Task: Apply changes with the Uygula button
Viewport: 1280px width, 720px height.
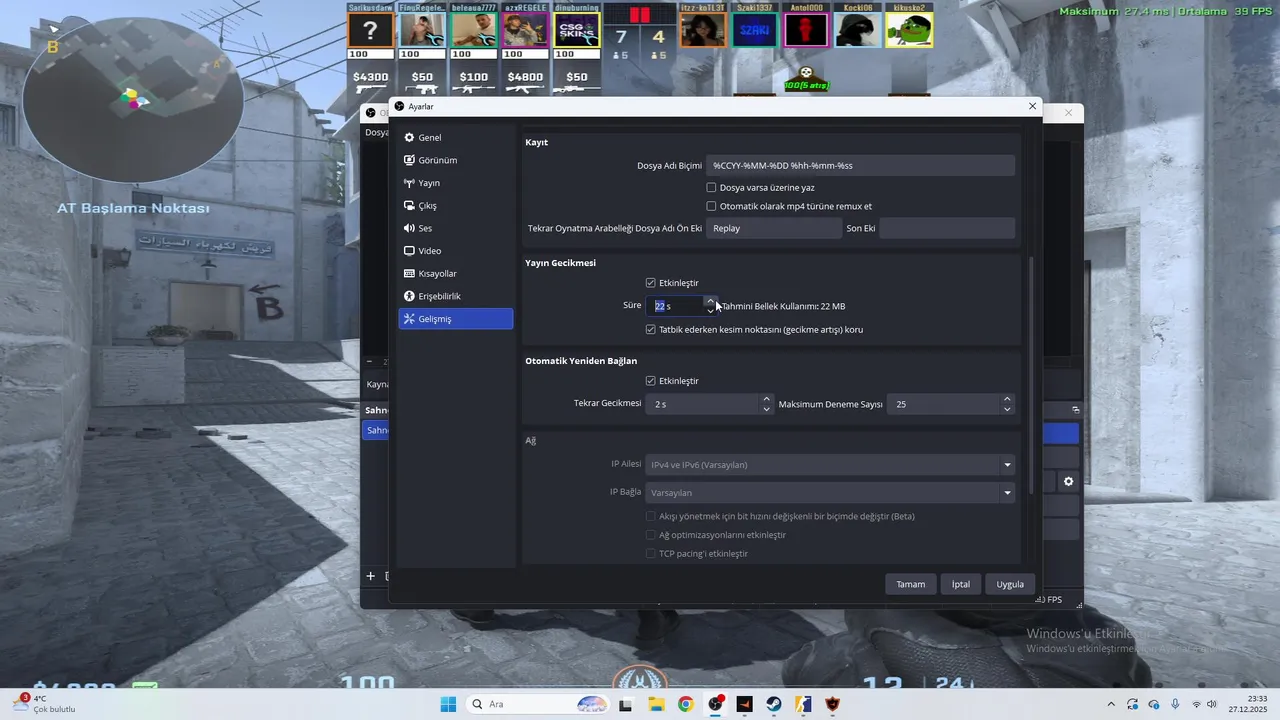Action: 1010,584
